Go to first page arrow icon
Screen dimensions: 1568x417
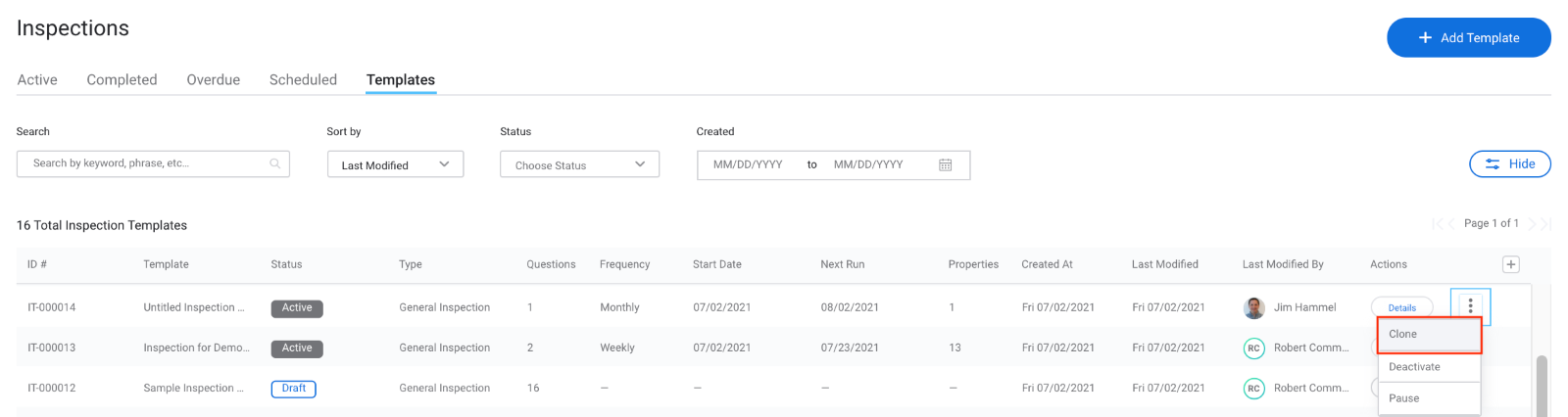click(x=1437, y=224)
